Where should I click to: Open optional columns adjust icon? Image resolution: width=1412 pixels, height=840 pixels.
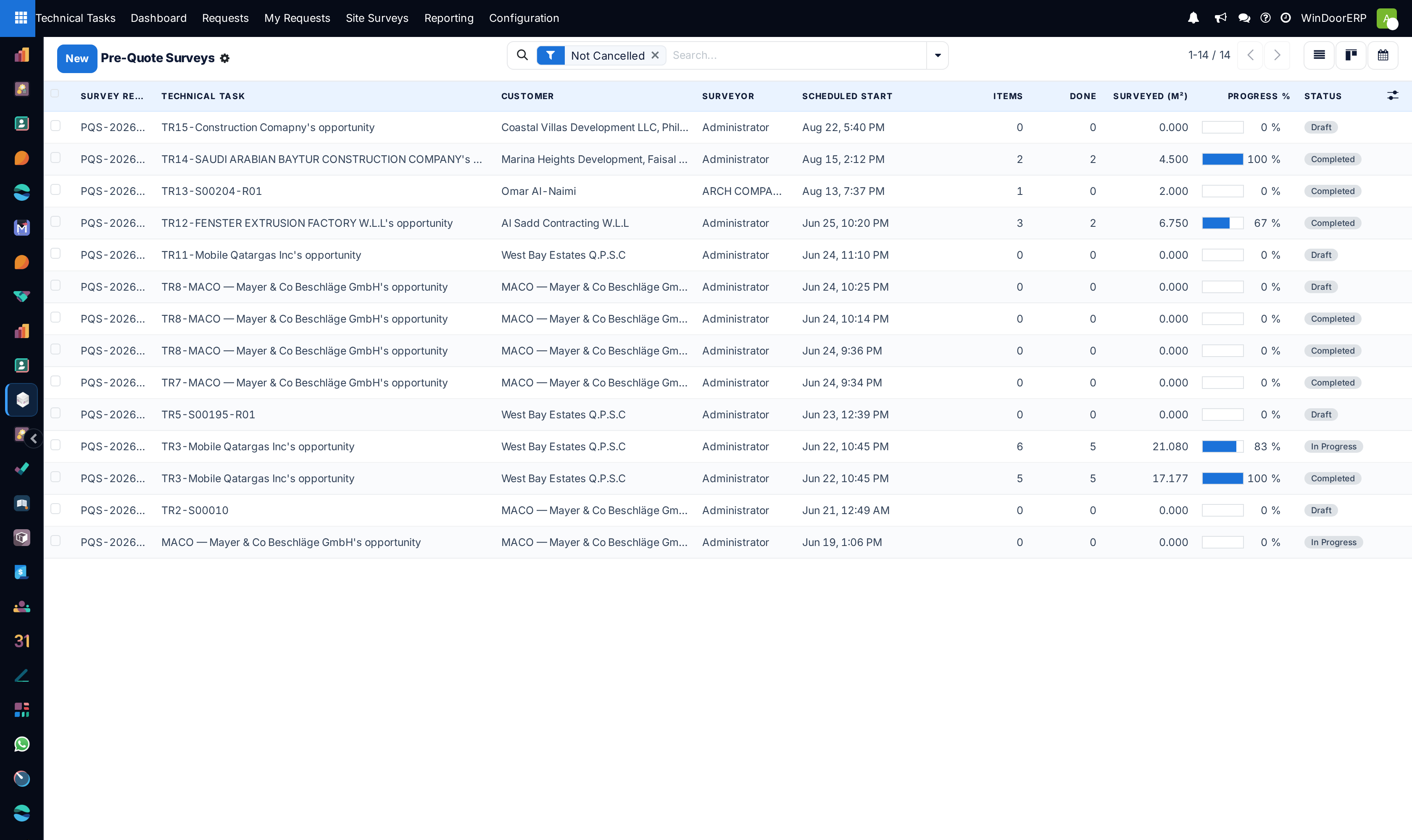(1392, 96)
